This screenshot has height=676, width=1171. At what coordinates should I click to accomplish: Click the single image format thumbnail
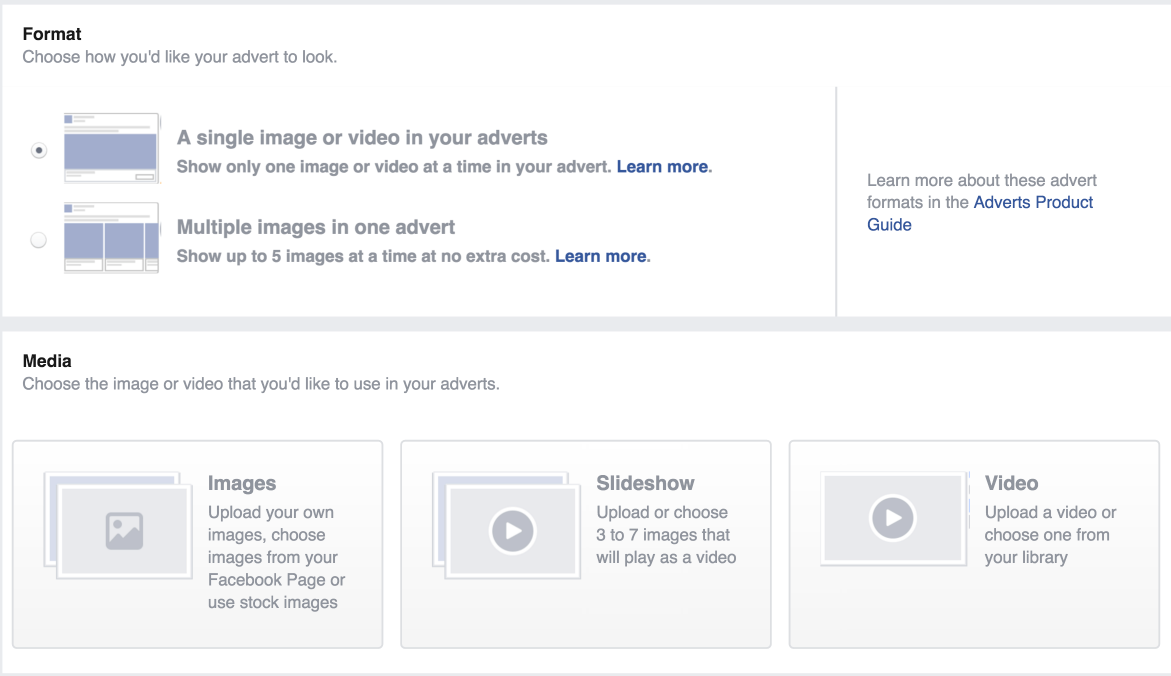pos(111,148)
